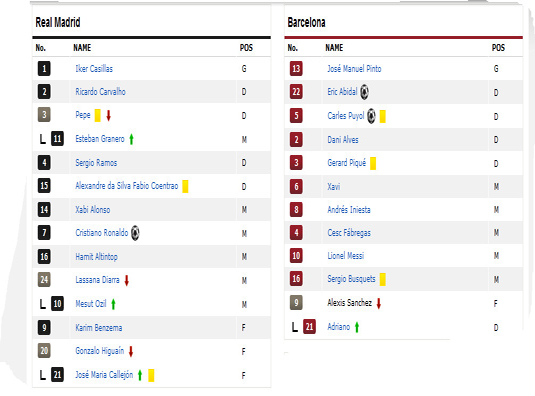Click the red down arrow beside Alexis Sanchez

click(x=378, y=303)
